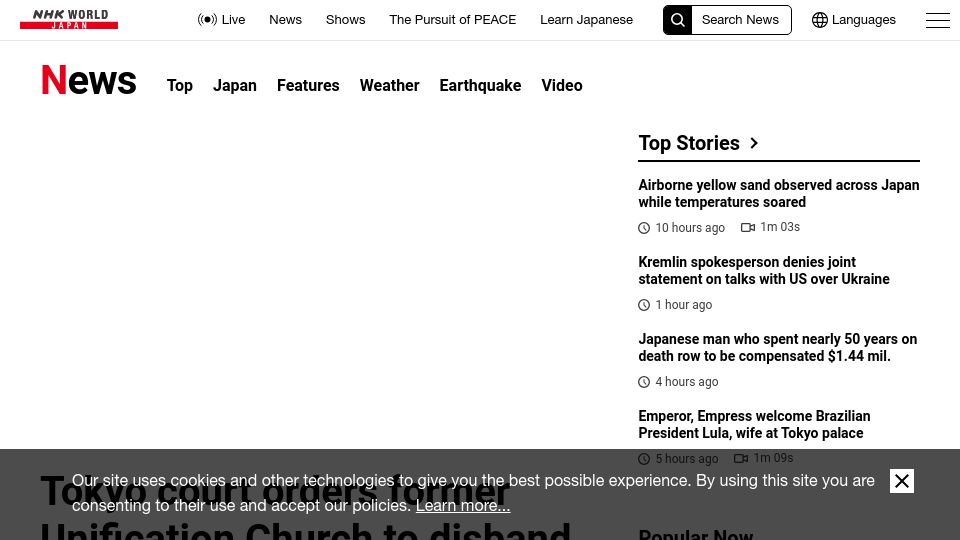Select the Features news tab
Image resolution: width=960 pixels, height=540 pixels.
pyautogui.click(x=308, y=86)
